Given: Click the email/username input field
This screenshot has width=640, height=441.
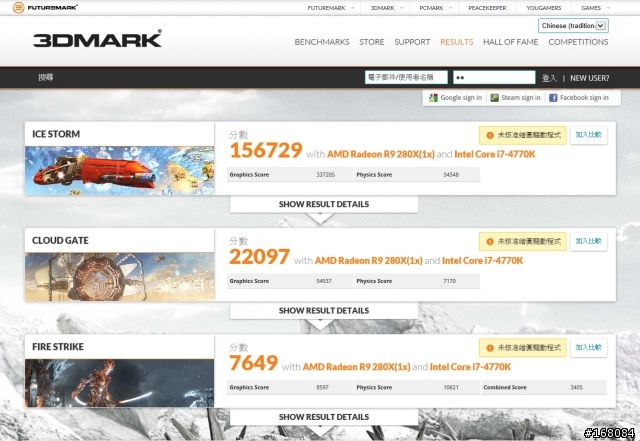Looking at the screenshot, I should point(406,77).
